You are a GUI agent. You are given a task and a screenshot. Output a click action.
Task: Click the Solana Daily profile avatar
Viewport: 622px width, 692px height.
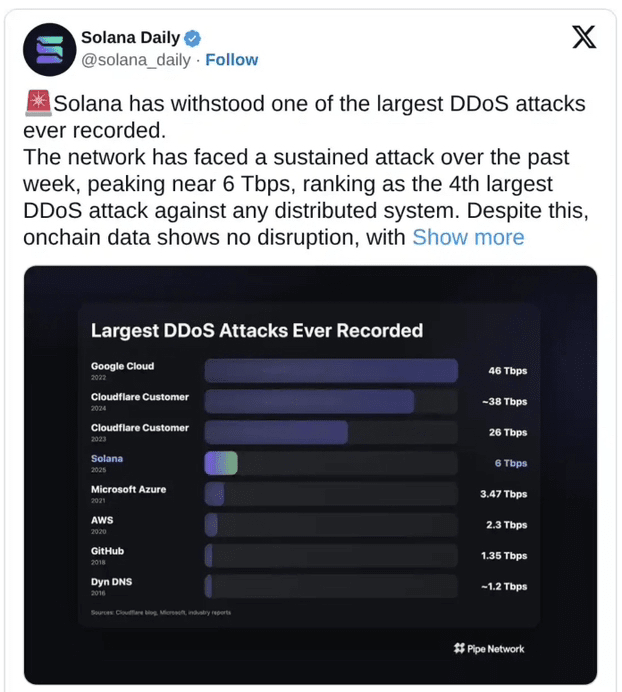click(x=49, y=50)
